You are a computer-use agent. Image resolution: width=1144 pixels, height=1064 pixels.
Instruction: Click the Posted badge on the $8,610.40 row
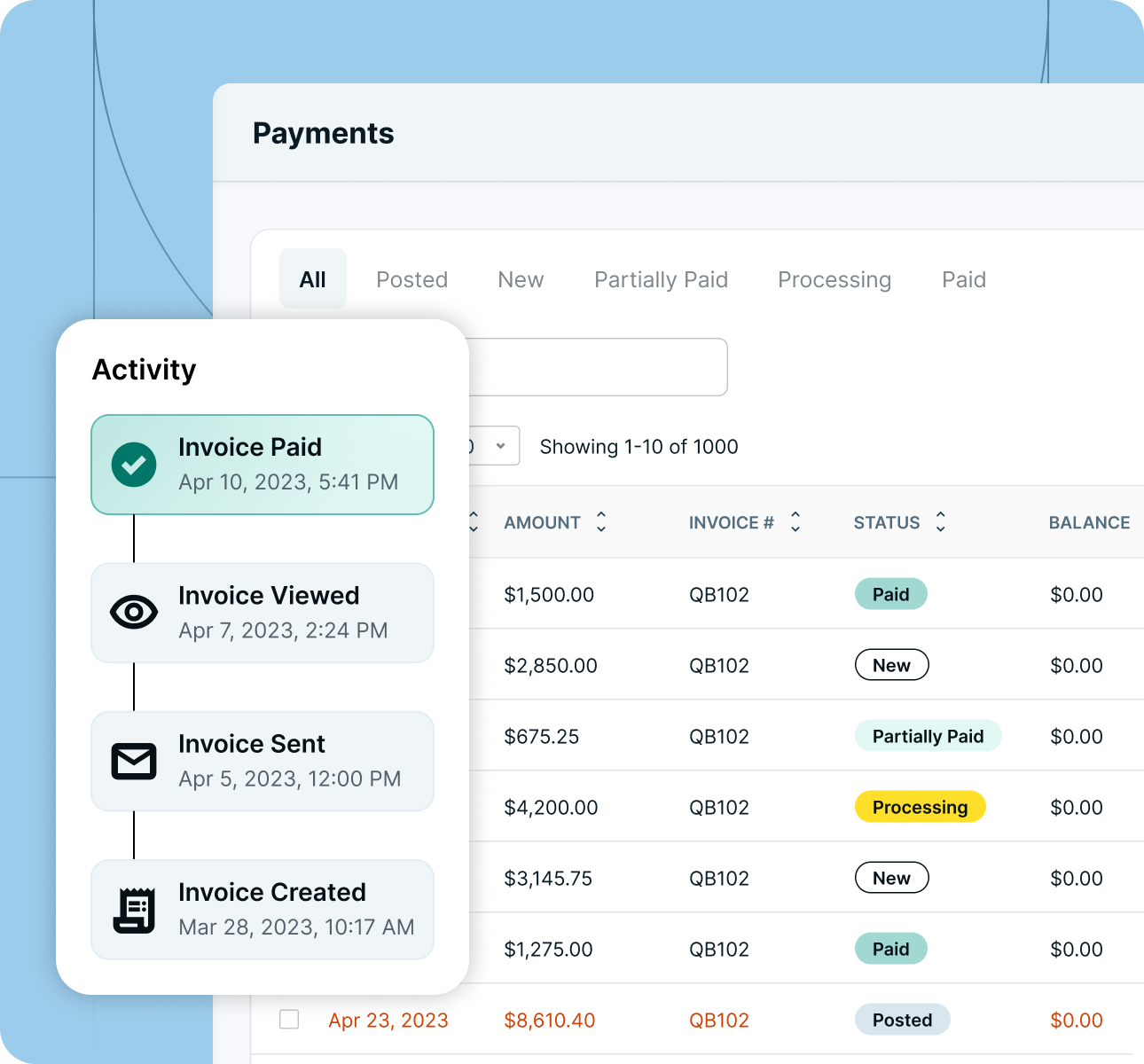tap(903, 1020)
